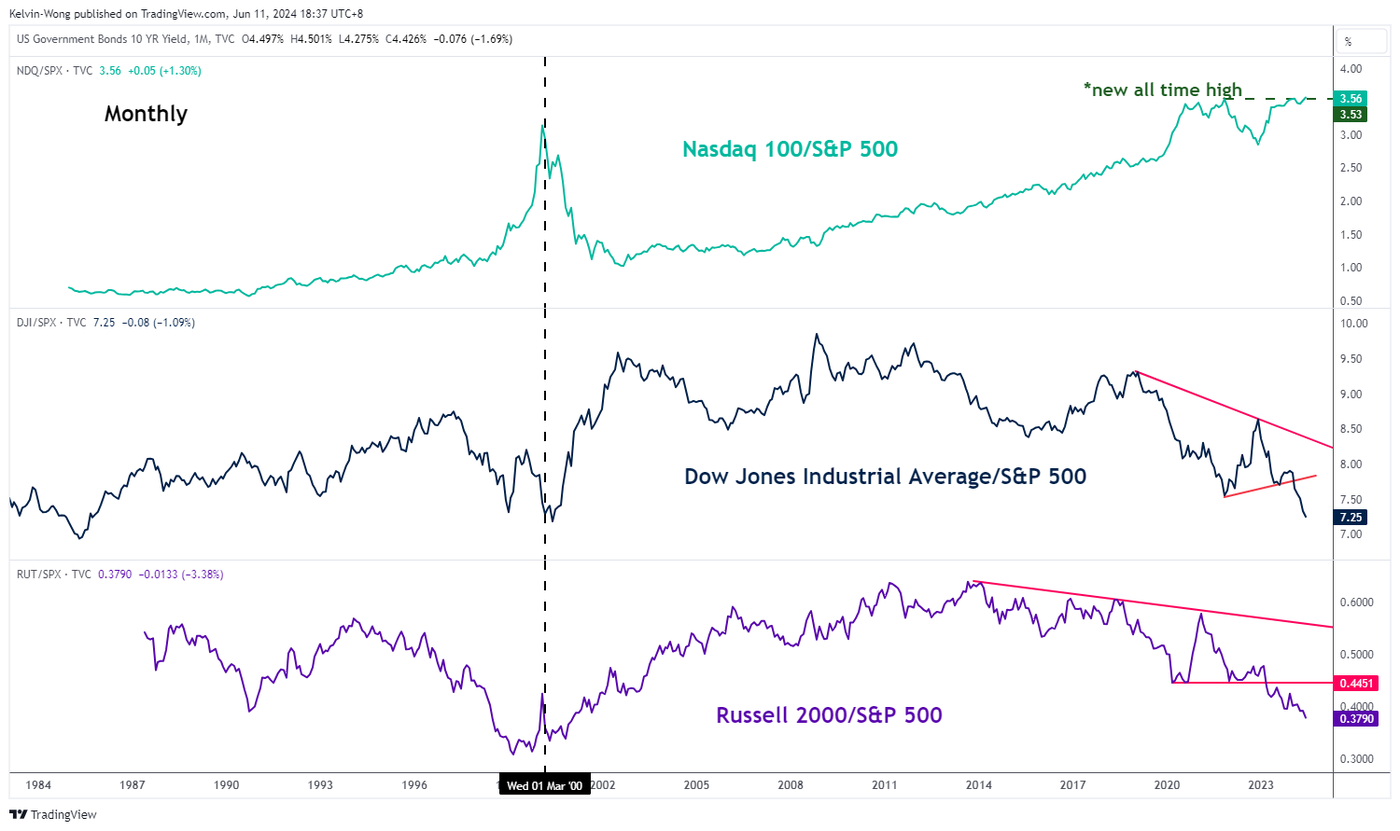
Task: Click the red 0.4451 price level label
Action: click(1356, 683)
